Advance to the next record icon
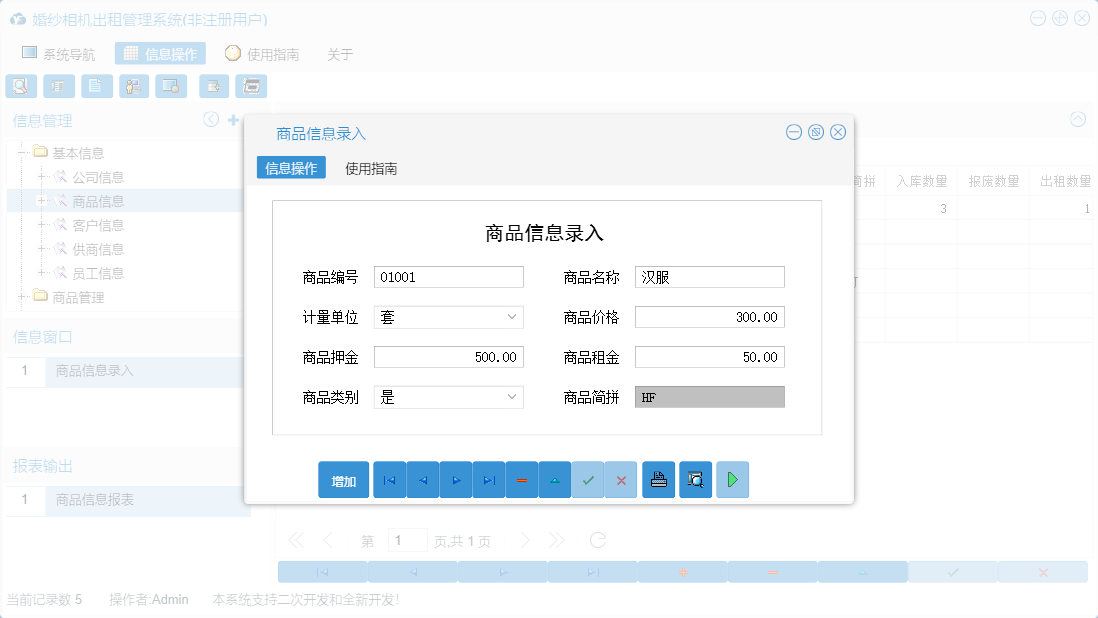Viewport: 1098px width, 618px height. [455, 479]
